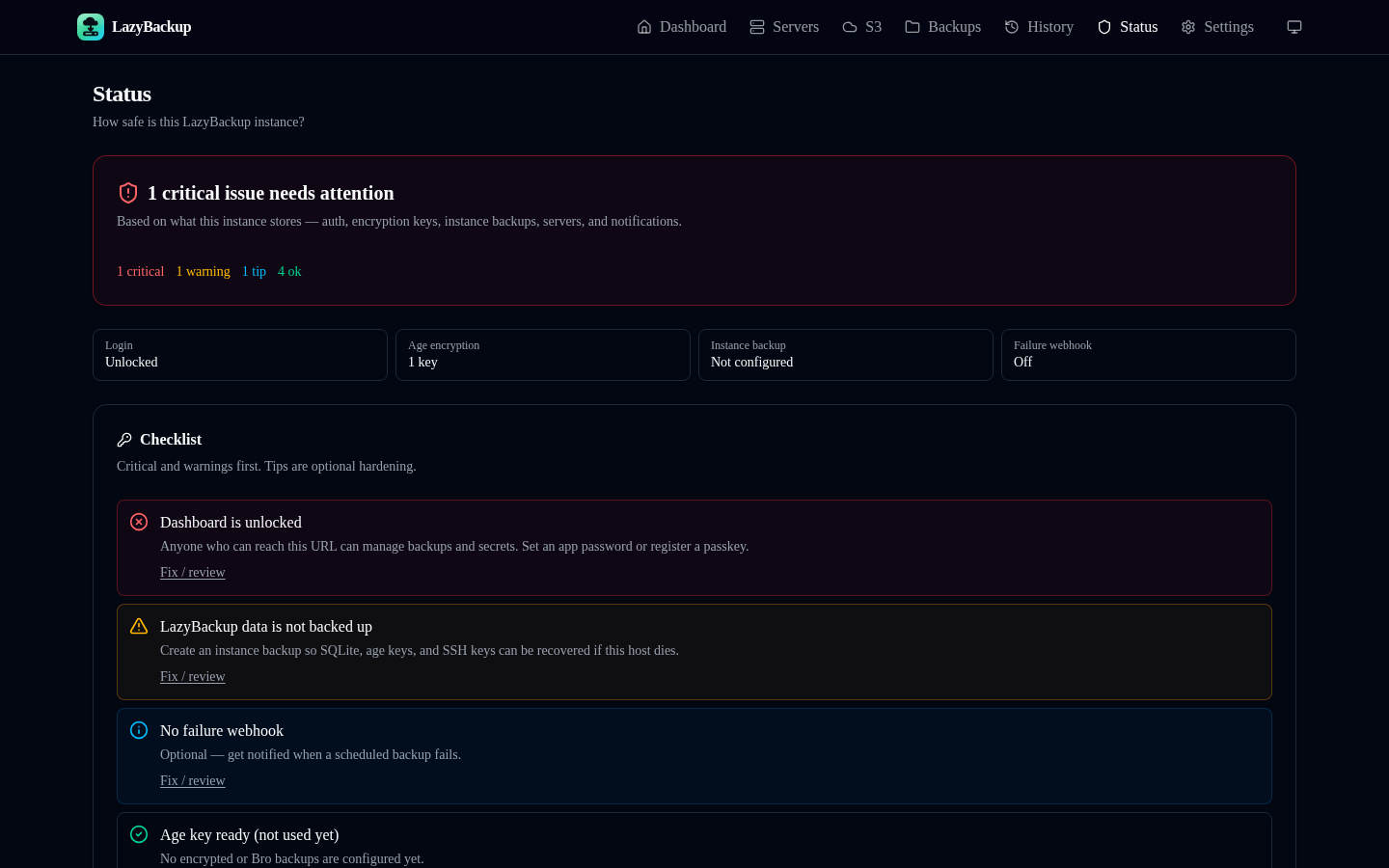Click the green check icon for Age key ready
This screenshot has height=868, width=1389.
pos(139,834)
